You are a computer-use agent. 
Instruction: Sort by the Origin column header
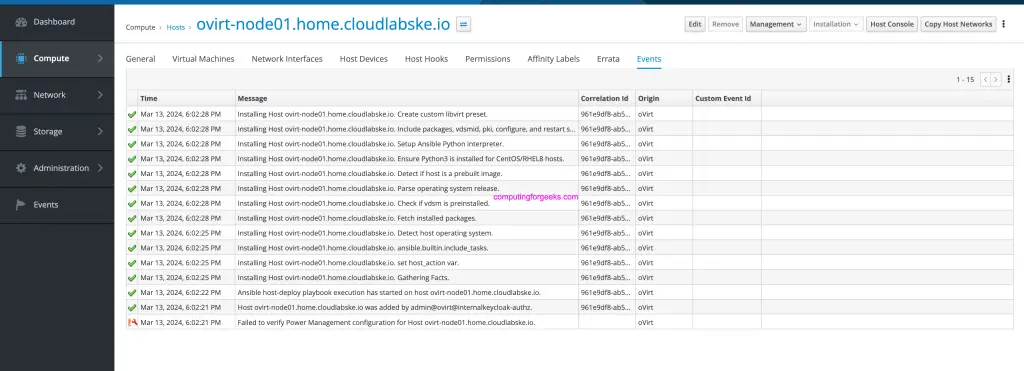click(x=664, y=99)
